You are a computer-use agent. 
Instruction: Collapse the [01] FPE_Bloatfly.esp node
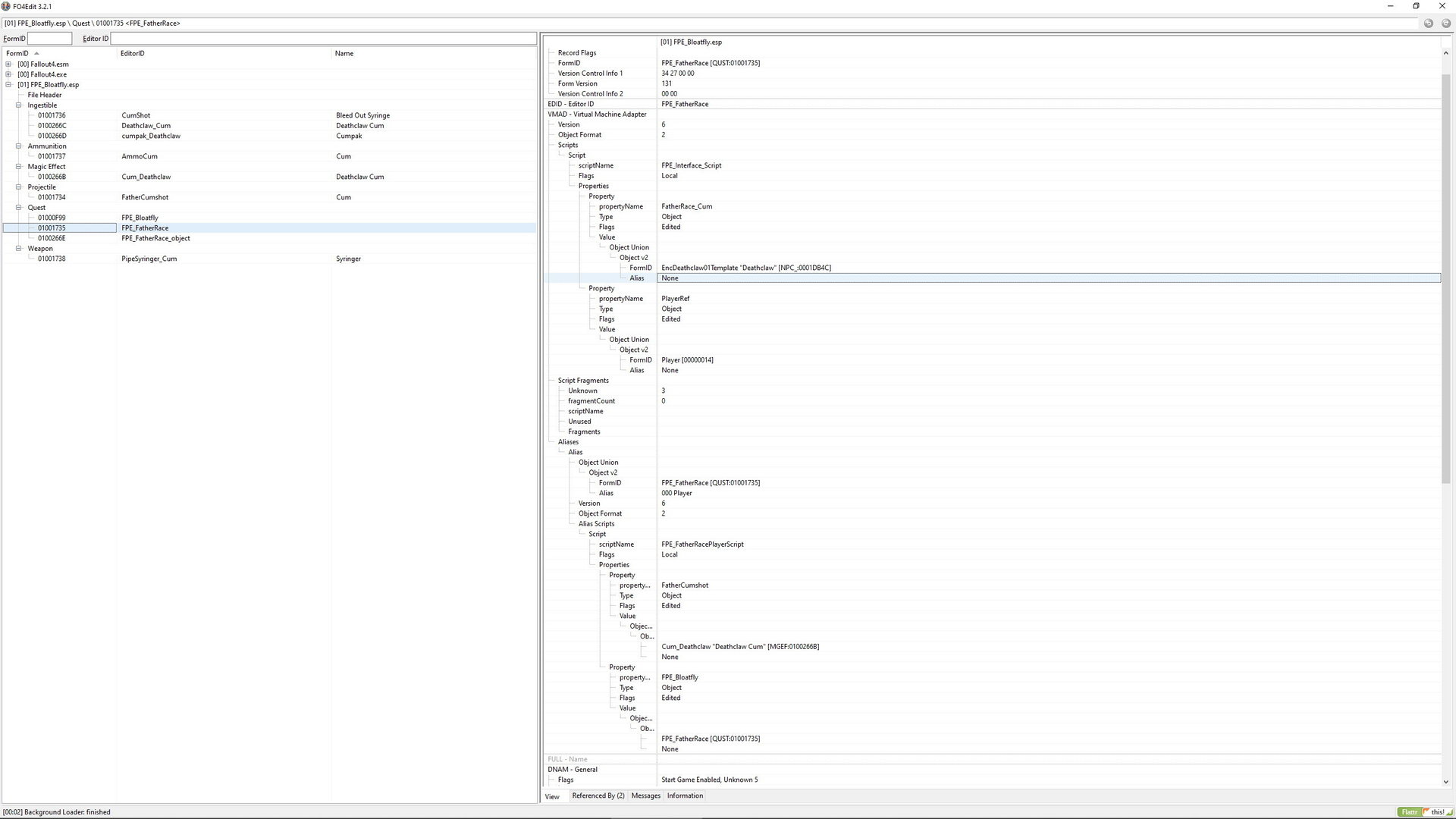point(8,85)
